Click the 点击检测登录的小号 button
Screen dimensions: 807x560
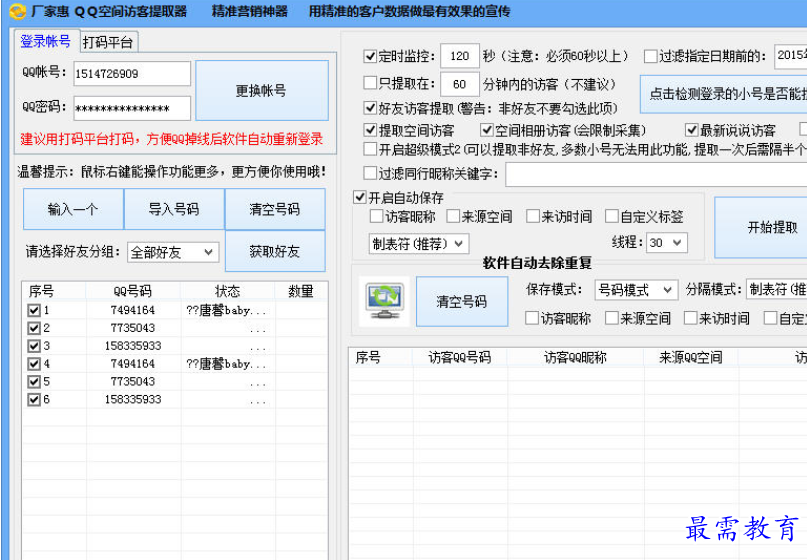(724, 94)
